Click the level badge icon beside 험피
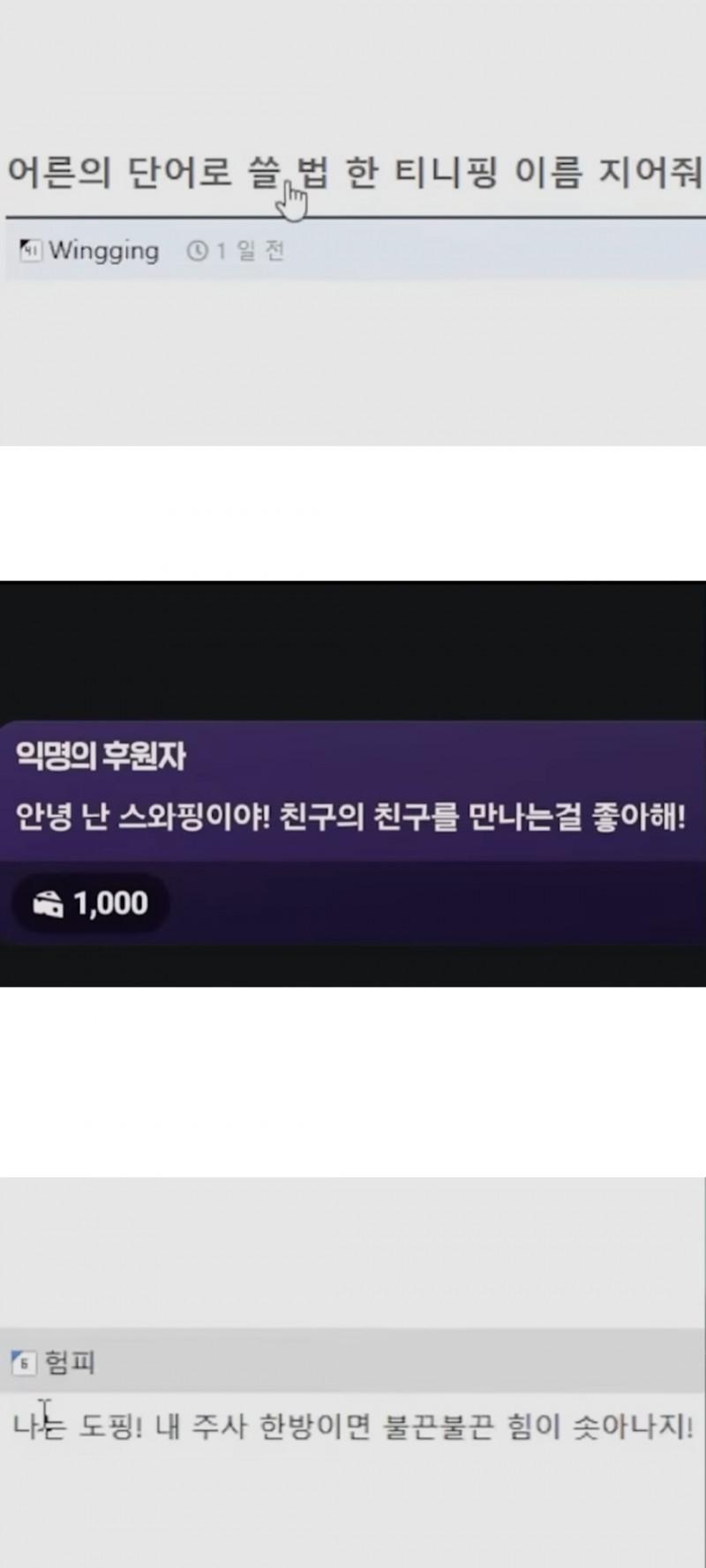The image size is (706, 1568). (24, 1363)
